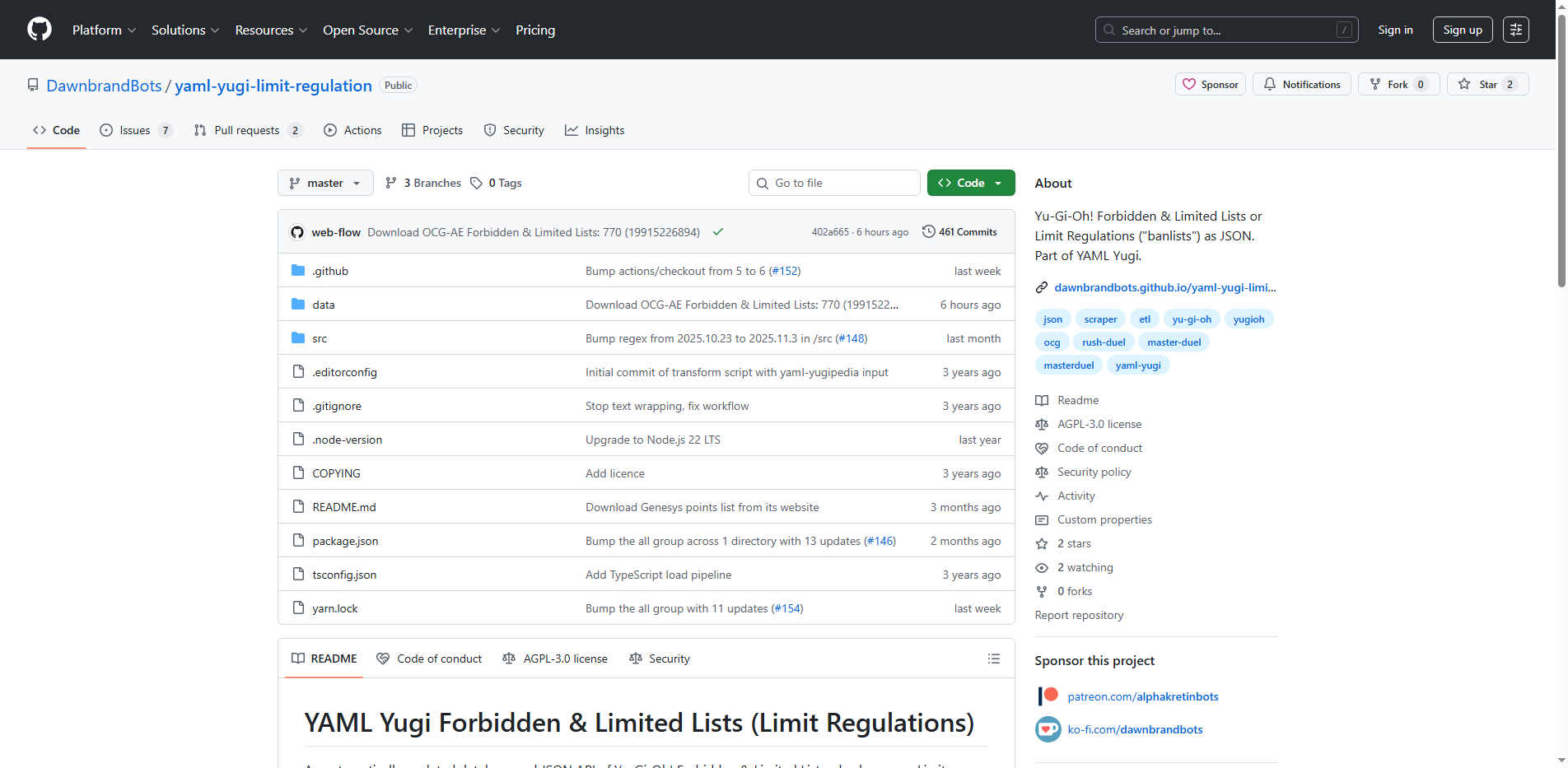The image size is (1568, 768).
Task: Expand the Open Source menu
Action: coord(368,30)
